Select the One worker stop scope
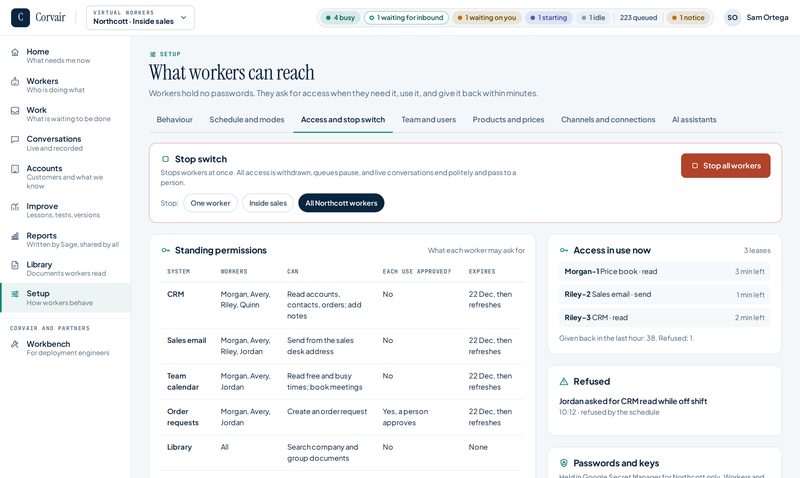This screenshot has width=800, height=478. point(210,203)
